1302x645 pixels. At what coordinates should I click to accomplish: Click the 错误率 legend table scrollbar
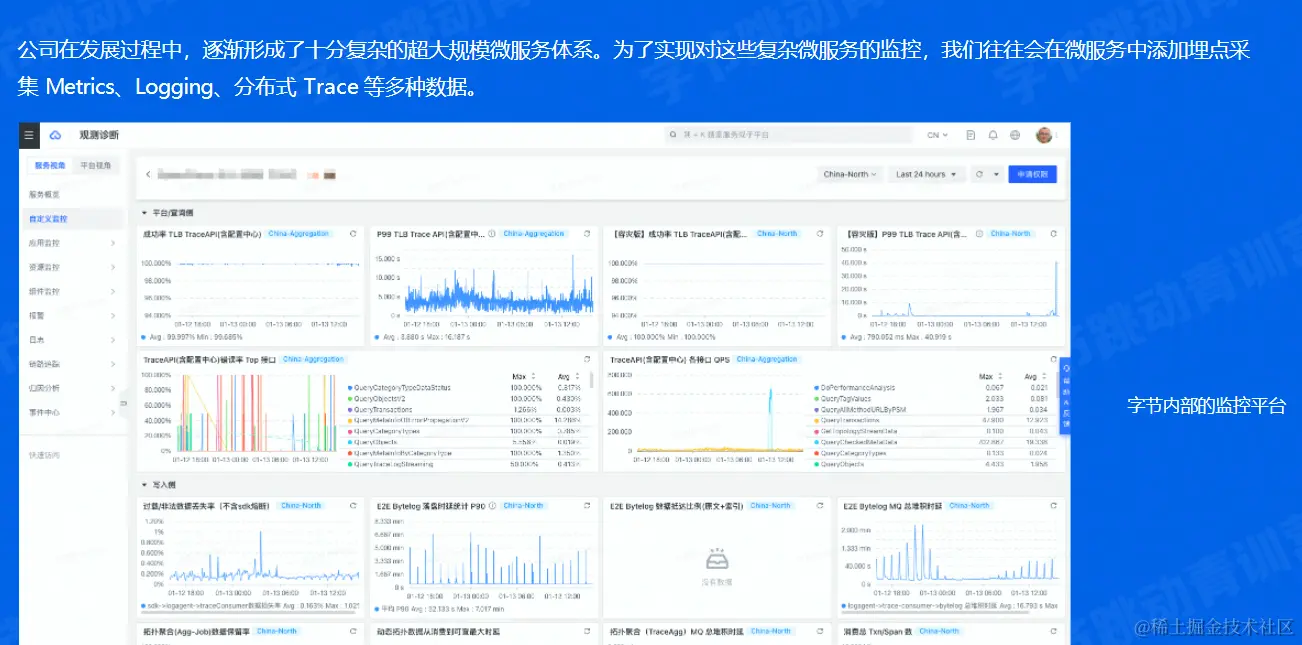click(x=591, y=382)
